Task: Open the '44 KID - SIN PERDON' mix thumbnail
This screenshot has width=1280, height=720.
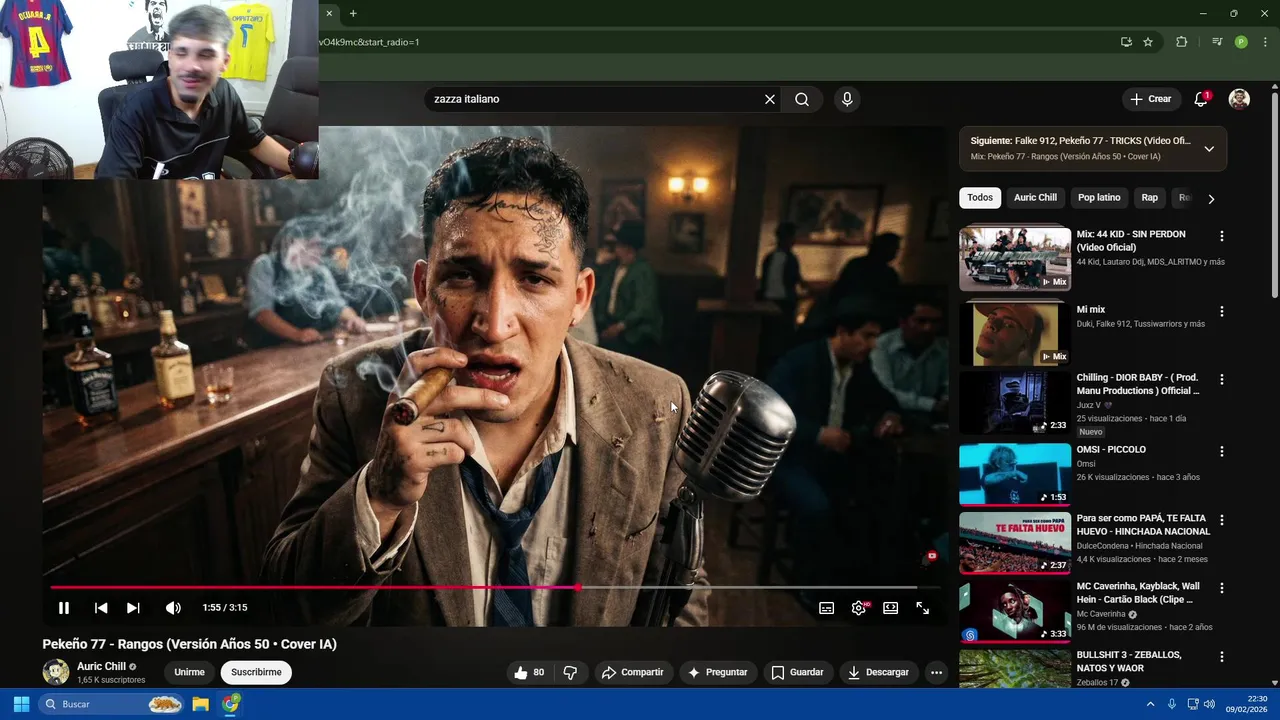Action: [1015, 259]
